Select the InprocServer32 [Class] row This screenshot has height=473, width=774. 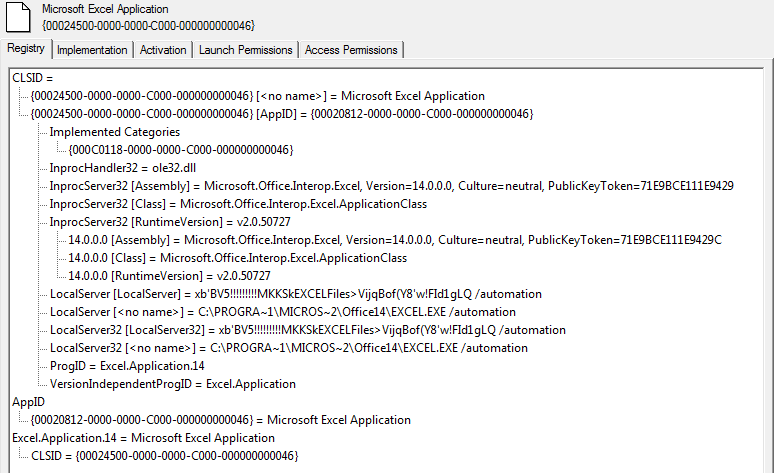click(238, 204)
